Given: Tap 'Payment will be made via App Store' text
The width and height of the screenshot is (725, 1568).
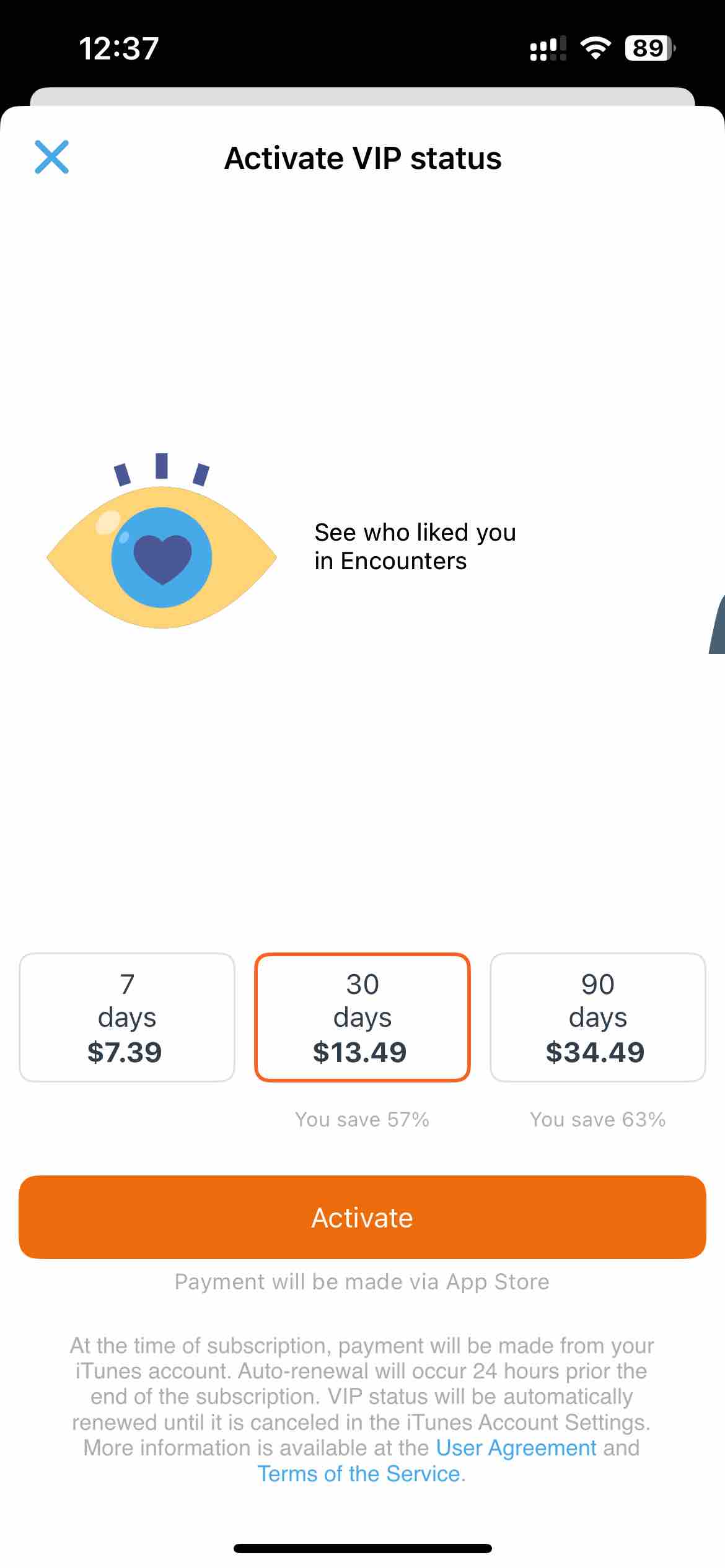Looking at the screenshot, I should [x=362, y=1282].
